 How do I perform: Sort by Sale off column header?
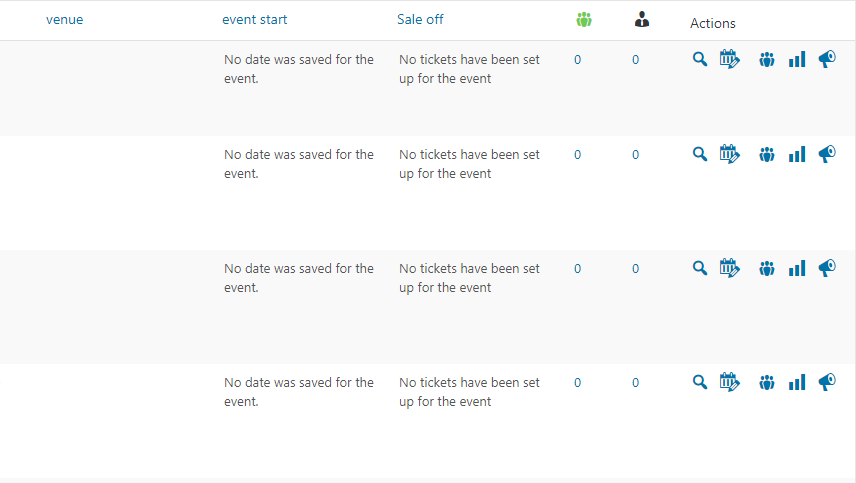pyautogui.click(x=420, y=19)
